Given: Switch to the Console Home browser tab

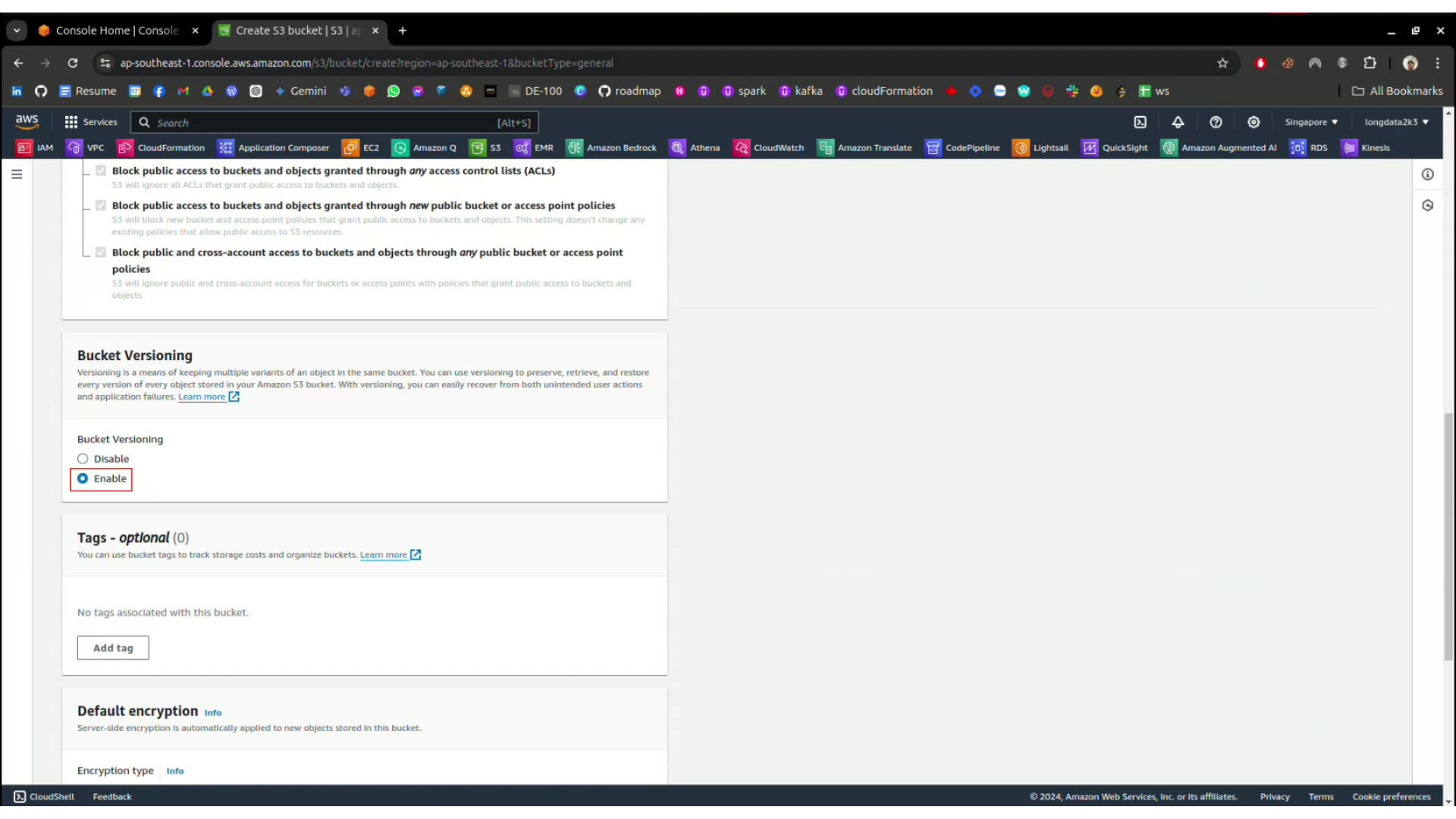Looking at the screenshot, I should [117, 30].
